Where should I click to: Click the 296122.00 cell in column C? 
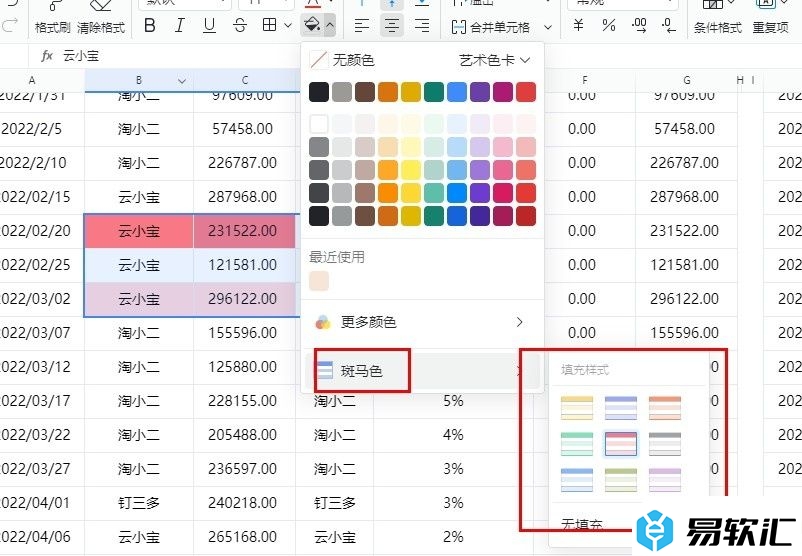(244, 299)
